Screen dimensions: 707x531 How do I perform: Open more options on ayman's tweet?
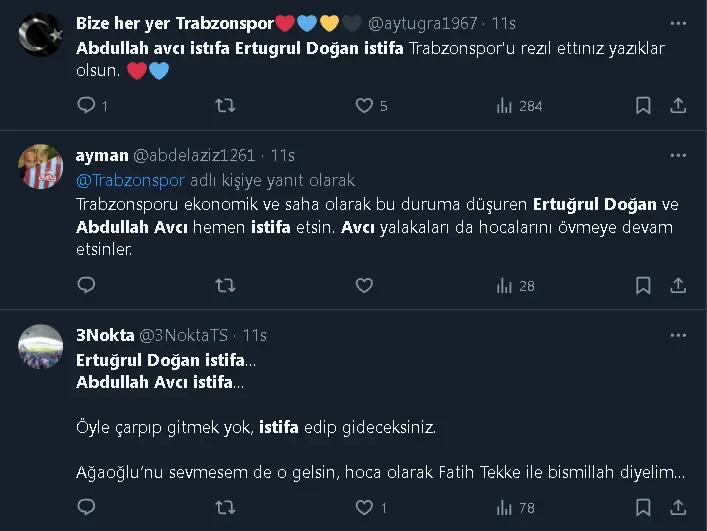678,156
